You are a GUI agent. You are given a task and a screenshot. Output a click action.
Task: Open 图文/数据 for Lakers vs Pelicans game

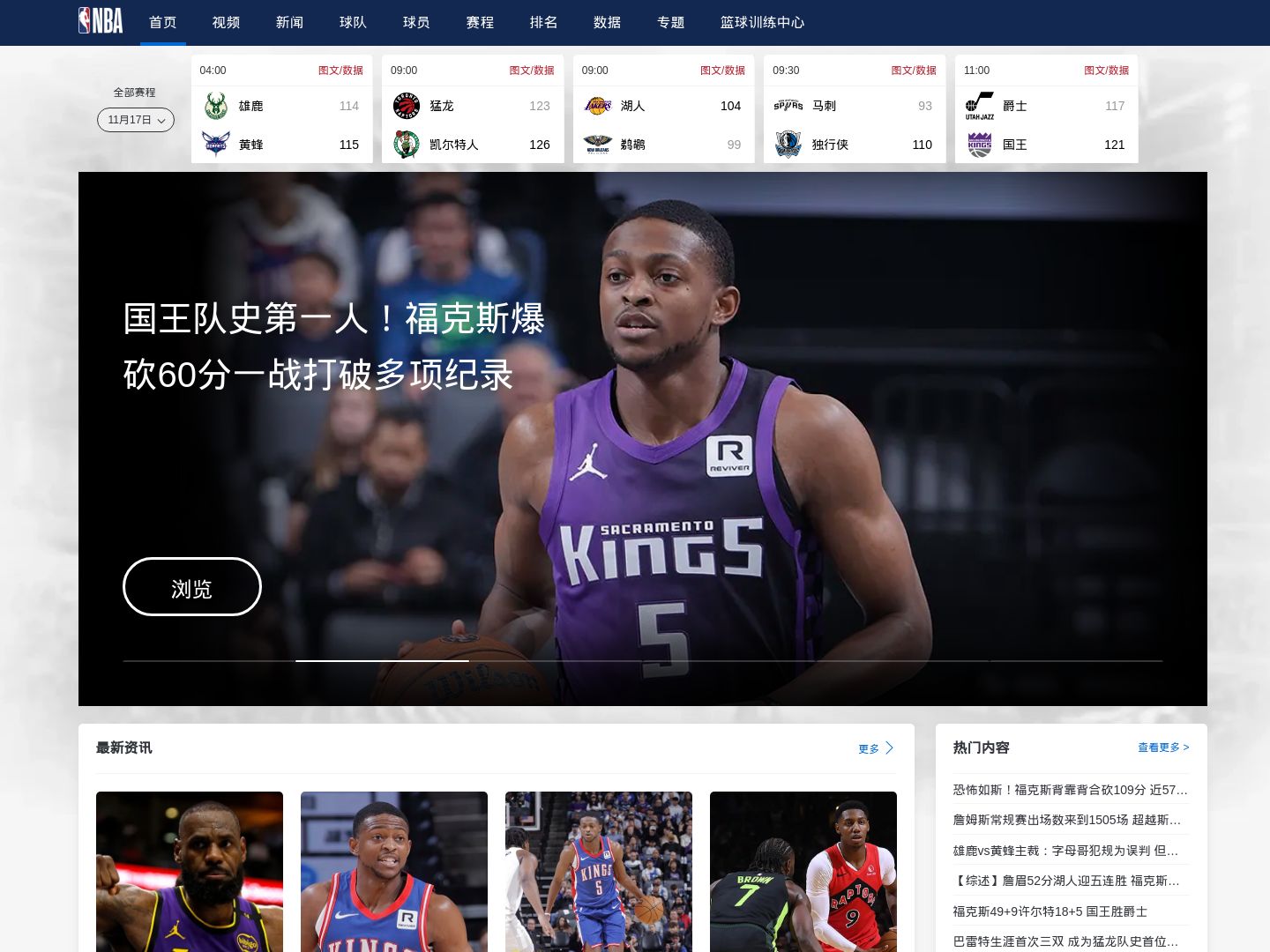(722, 71)
